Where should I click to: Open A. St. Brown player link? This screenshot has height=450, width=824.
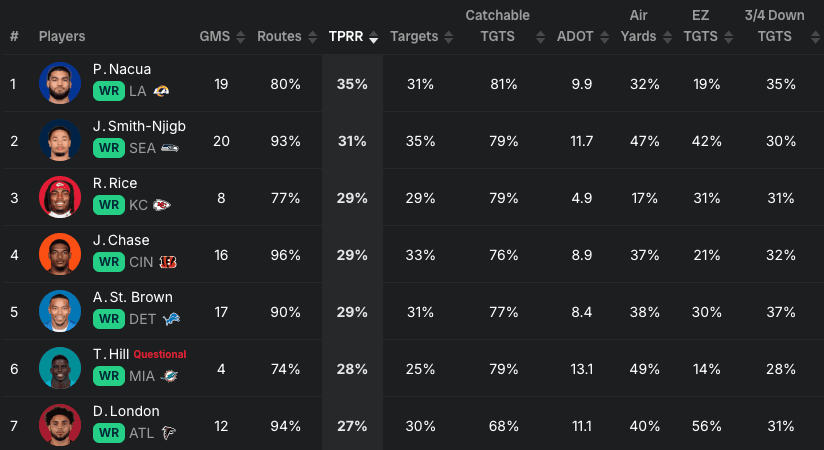pyautogui.click(x=132, y=297)
